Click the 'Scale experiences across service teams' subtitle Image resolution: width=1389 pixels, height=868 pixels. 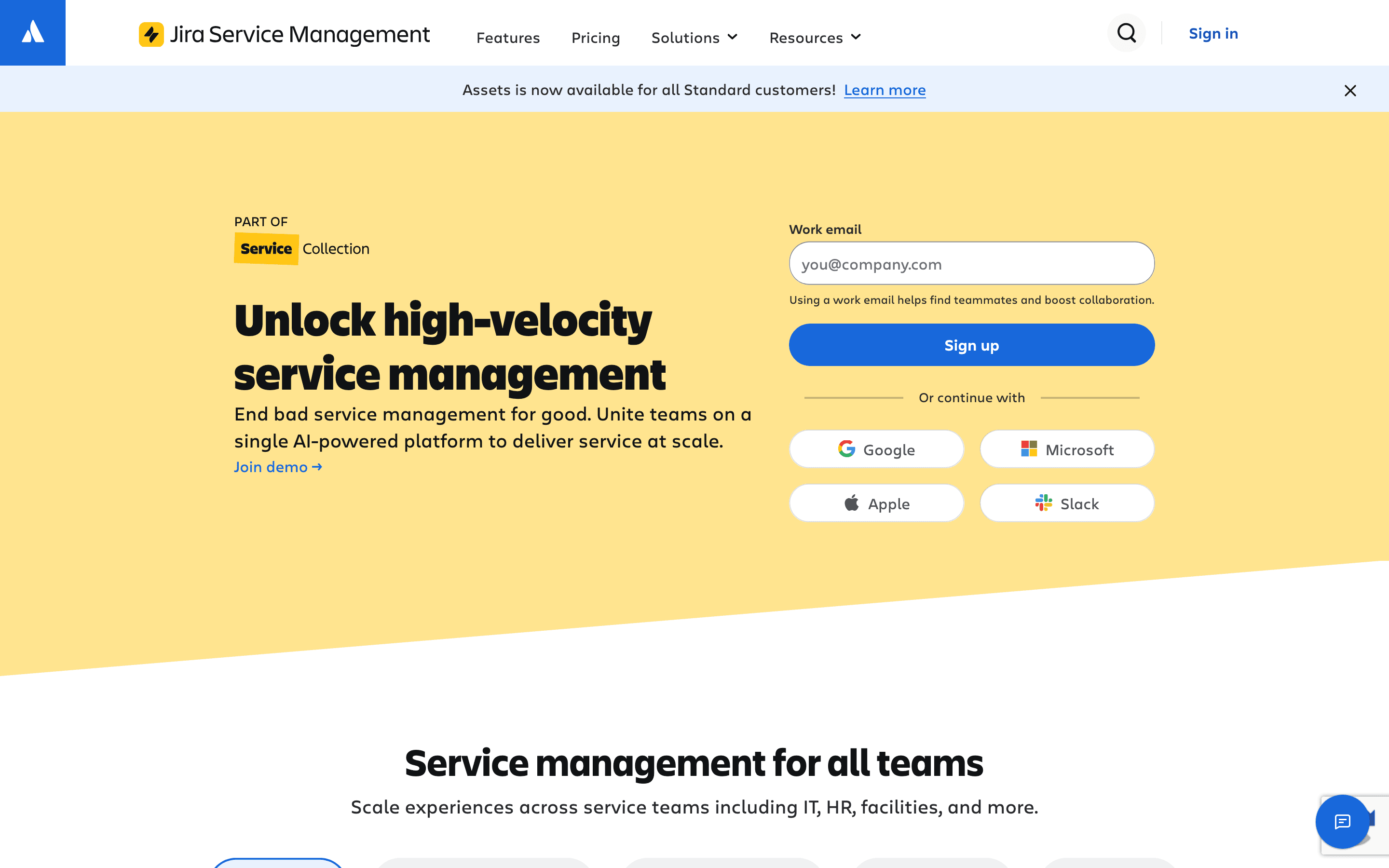click(694, 807)
